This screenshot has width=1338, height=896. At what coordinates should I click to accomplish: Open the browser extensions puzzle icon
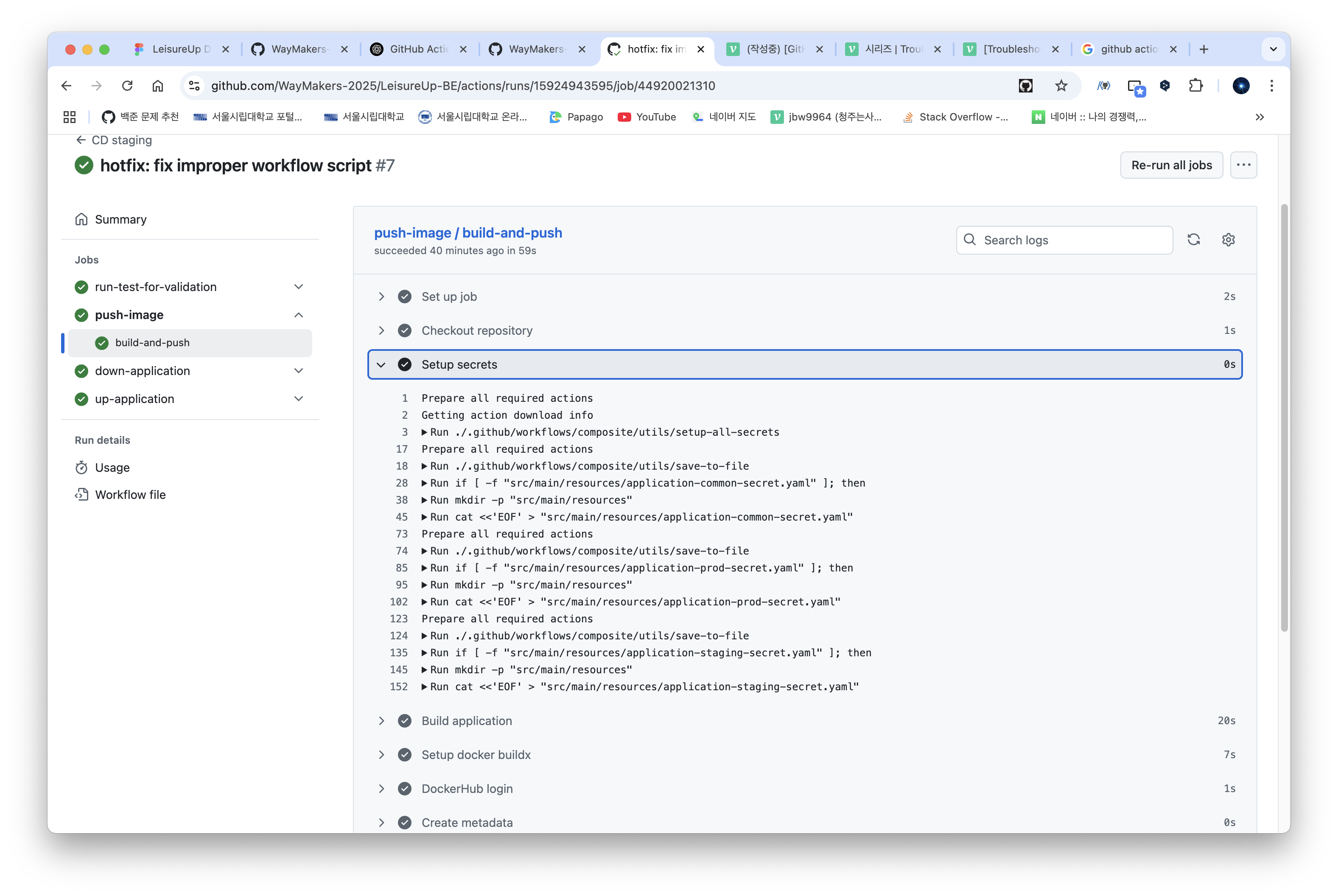1195,86
